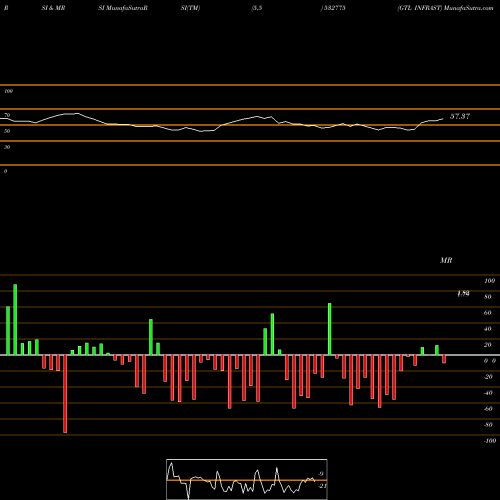This screenshot has width=500, height=500.
Task: Click the mini chart thumbnail at the bottom
Action: click(247, 479)
